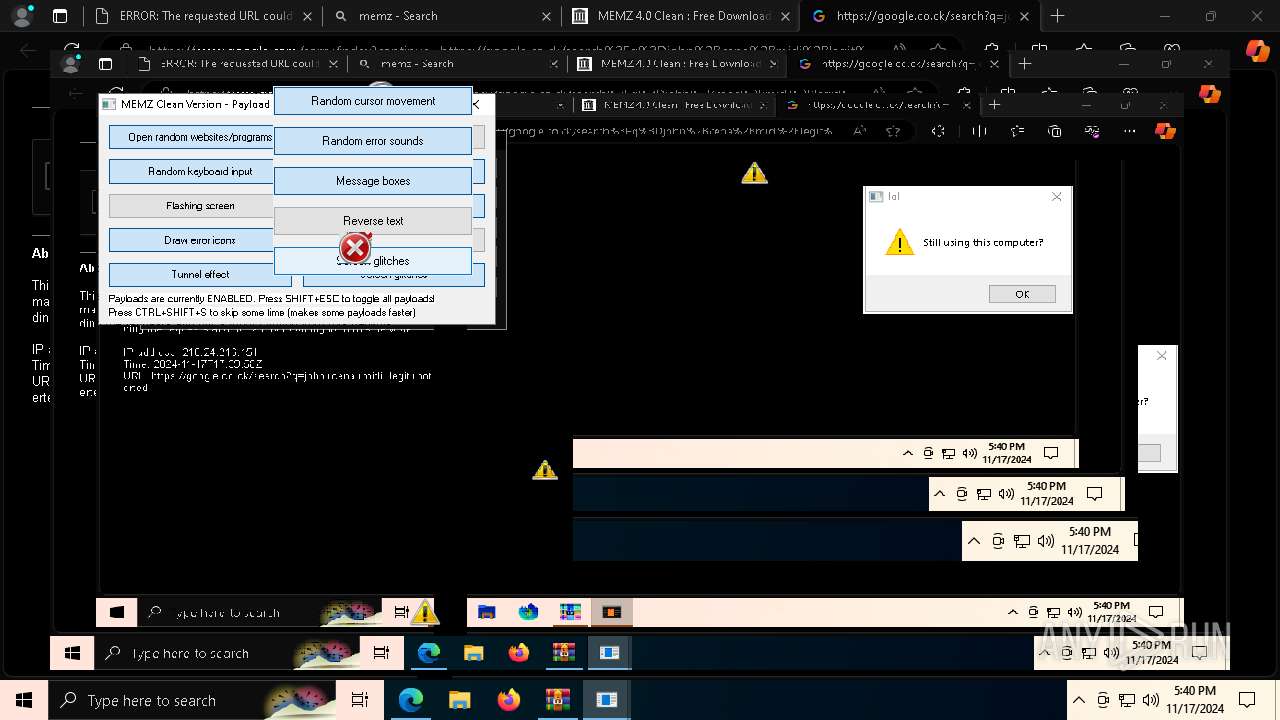Click Read aloud icon in innermost browser toolbar

tap(858, 131)
